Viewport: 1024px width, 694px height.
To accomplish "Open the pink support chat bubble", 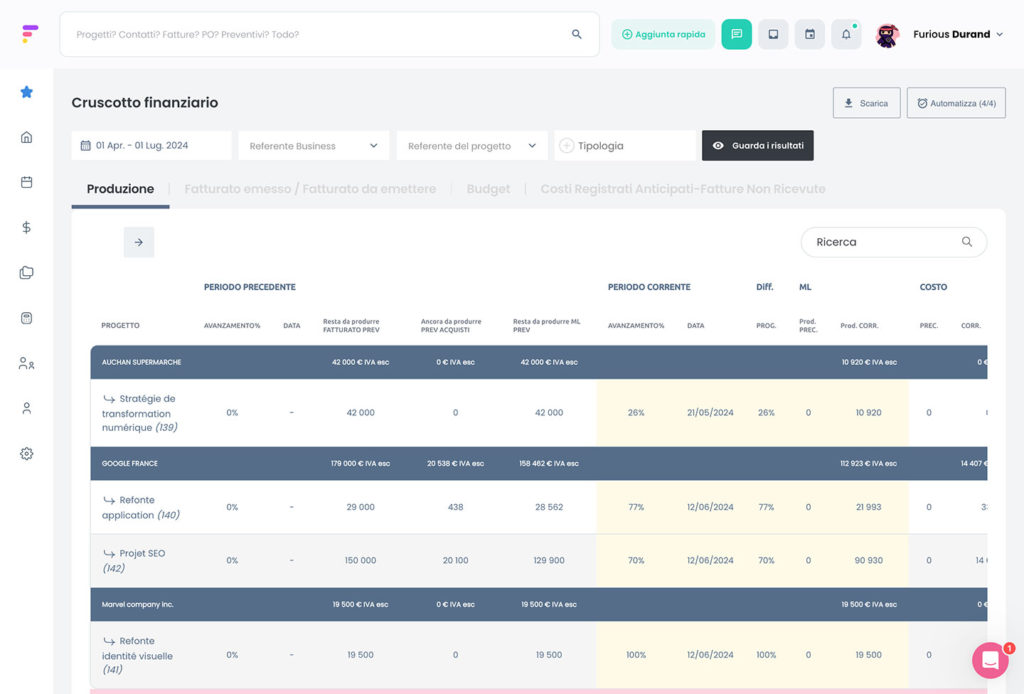I will point(990,660).
